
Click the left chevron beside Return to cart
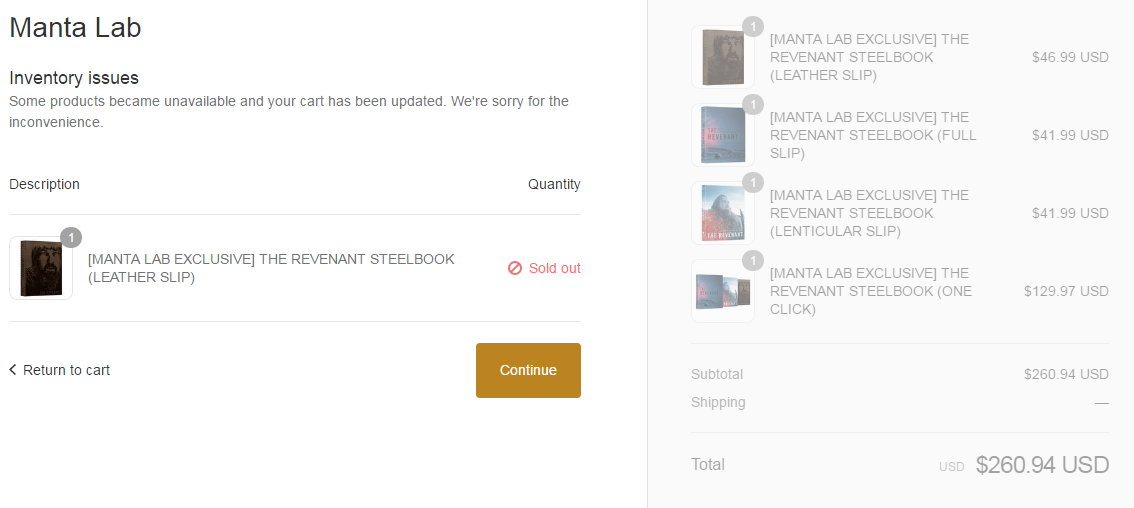(13, 370)
